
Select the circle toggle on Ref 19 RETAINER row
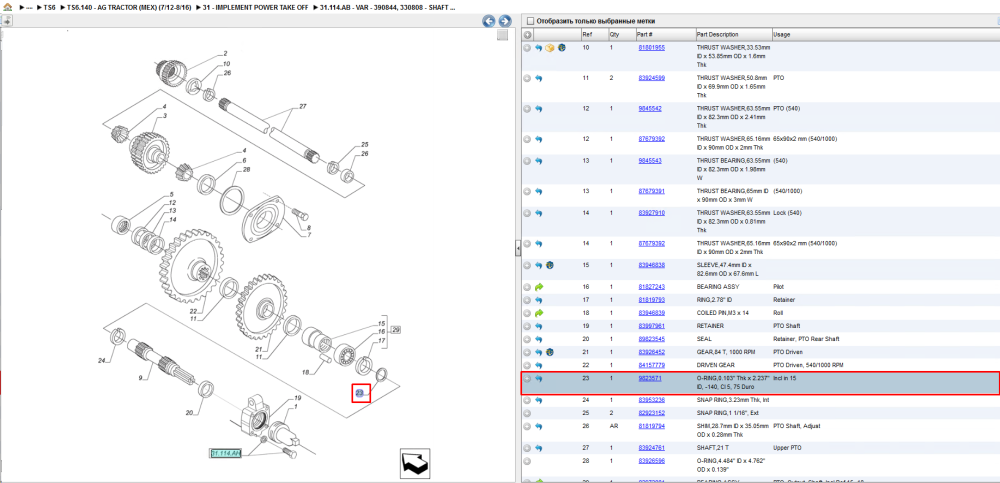(527, 326)
